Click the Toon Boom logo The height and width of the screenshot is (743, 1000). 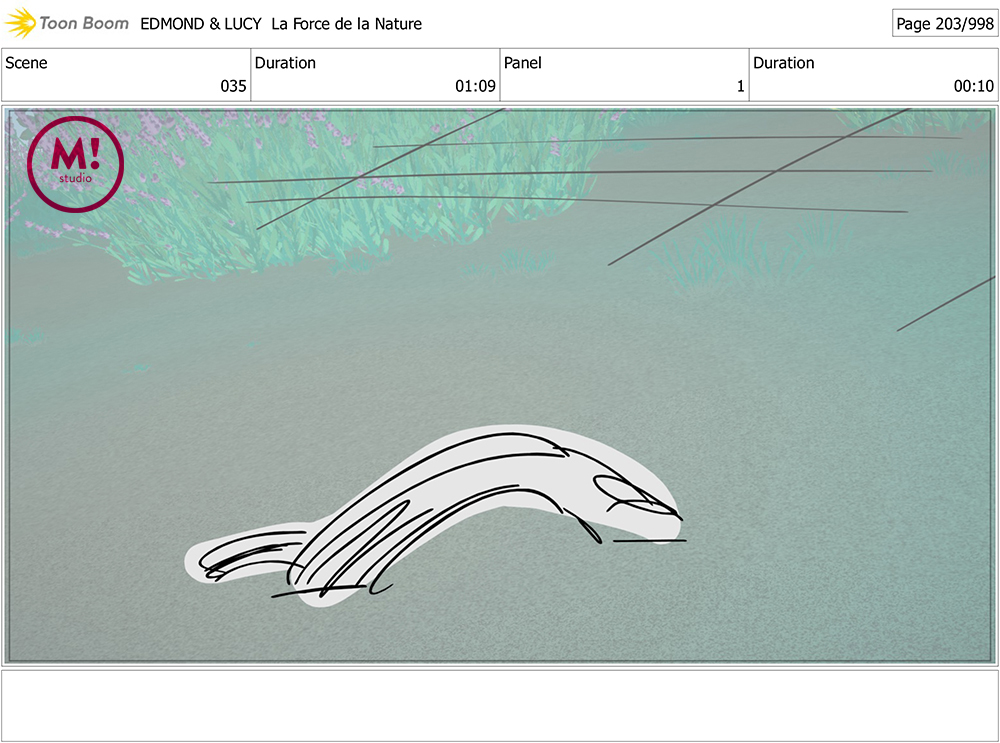click(66, 23)
